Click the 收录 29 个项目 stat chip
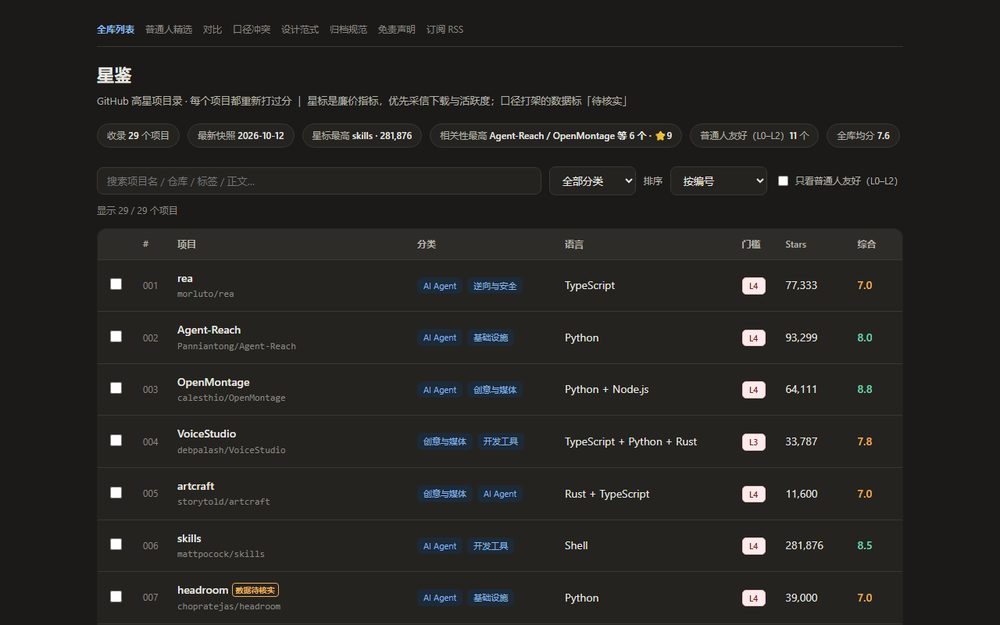Image resolution: width=1000 pixels, height=625 pixels. [x=138, y=136]
